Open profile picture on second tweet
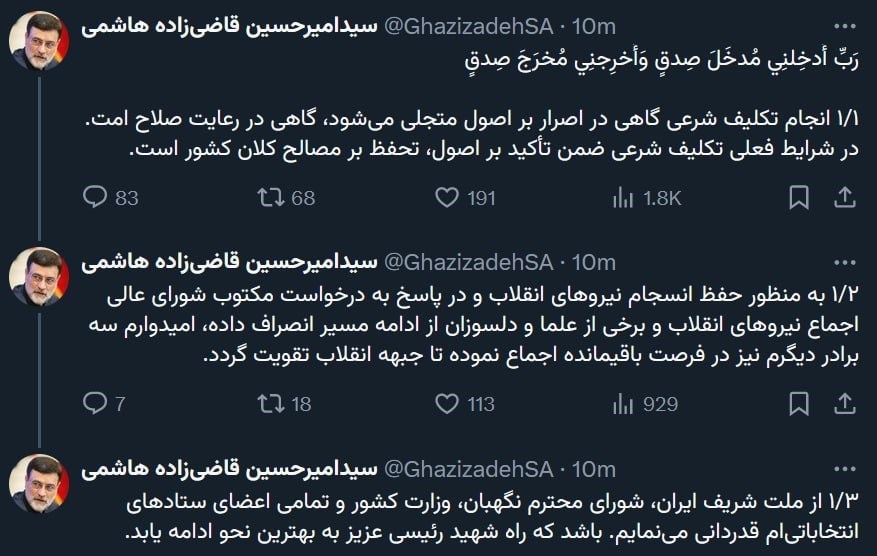This screenshot has height=556, width=877. [x=39, y=276]
